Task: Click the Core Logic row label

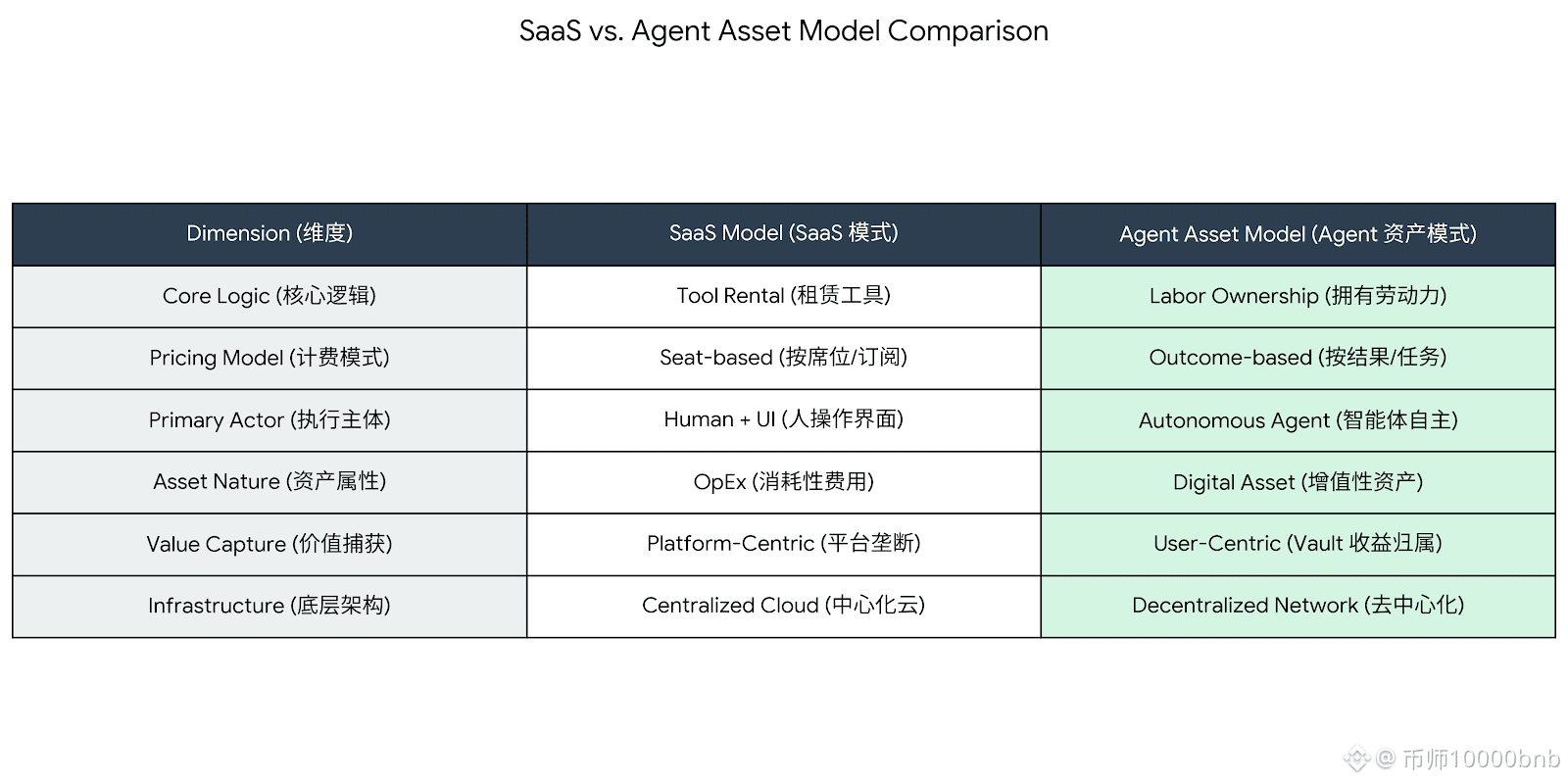Action: [269, 296]
